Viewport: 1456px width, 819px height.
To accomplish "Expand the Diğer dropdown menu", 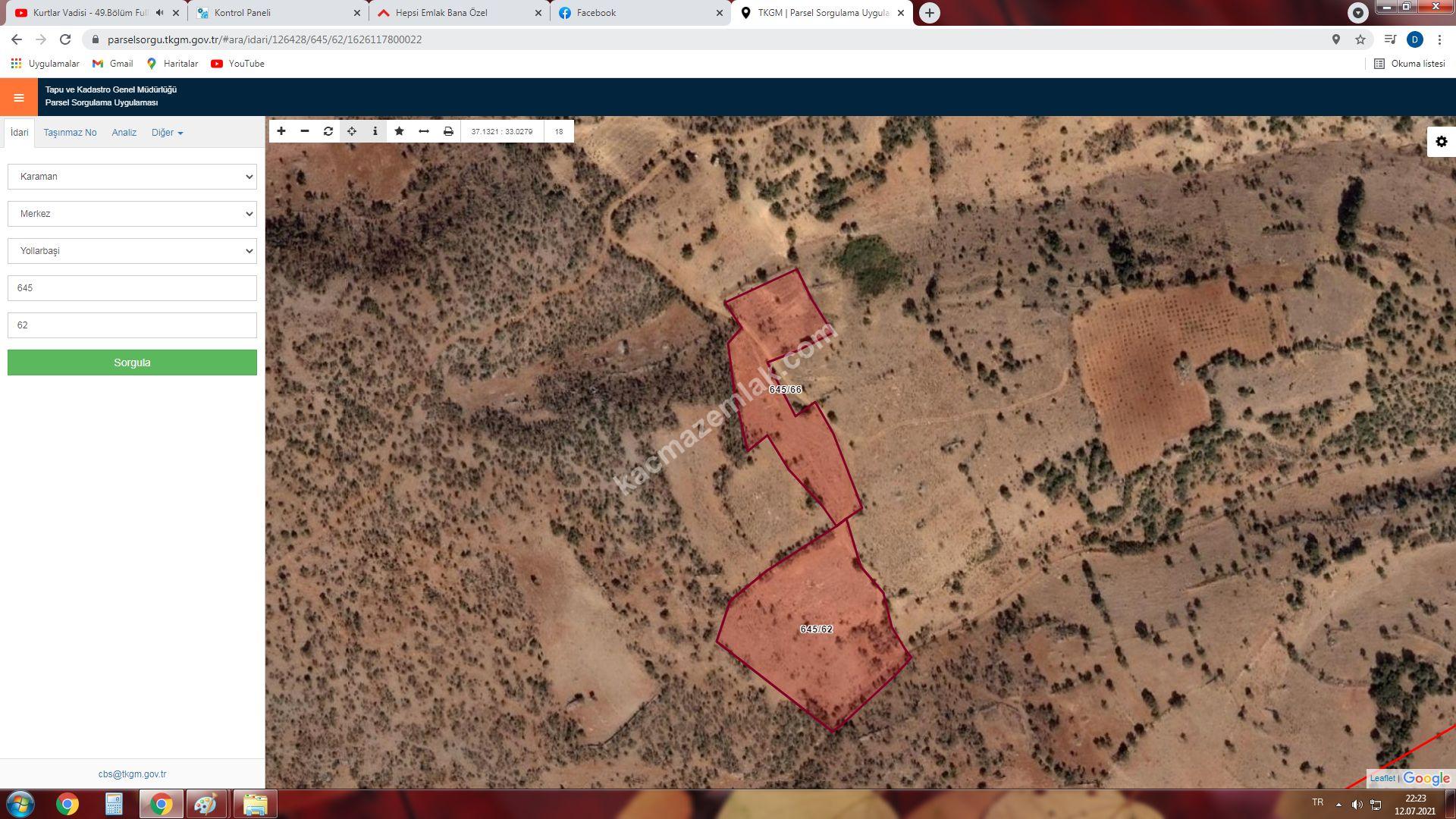I will click(x=167, y=133).
